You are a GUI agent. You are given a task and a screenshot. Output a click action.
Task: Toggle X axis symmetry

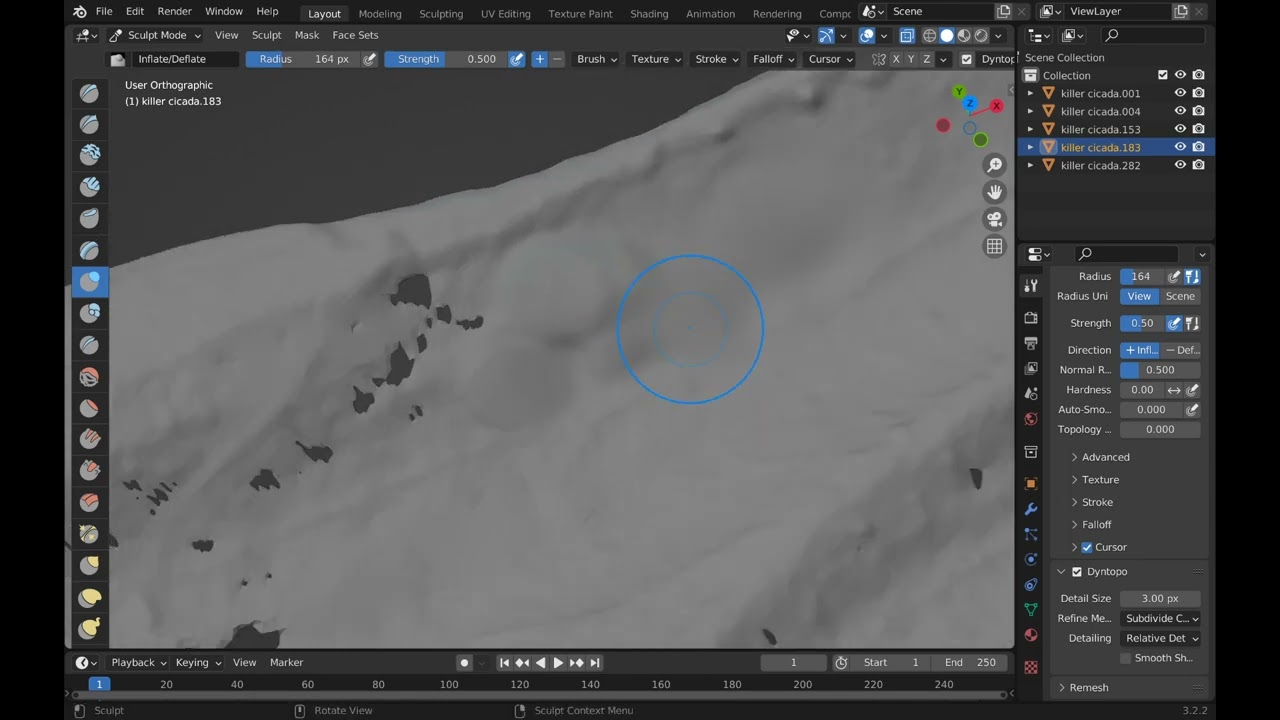pos(896,59)
